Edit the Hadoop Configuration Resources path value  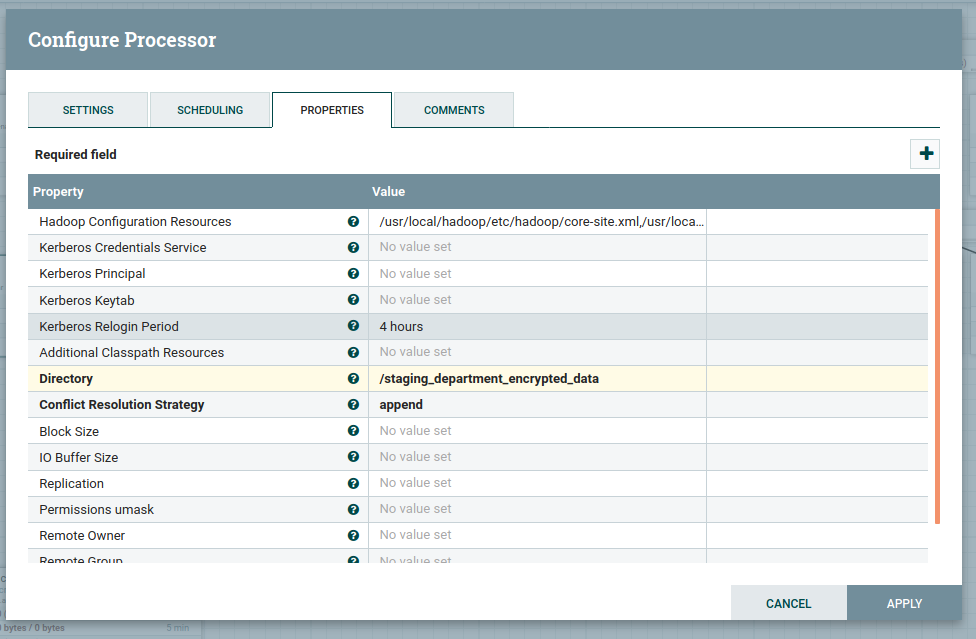coord(537,222)
